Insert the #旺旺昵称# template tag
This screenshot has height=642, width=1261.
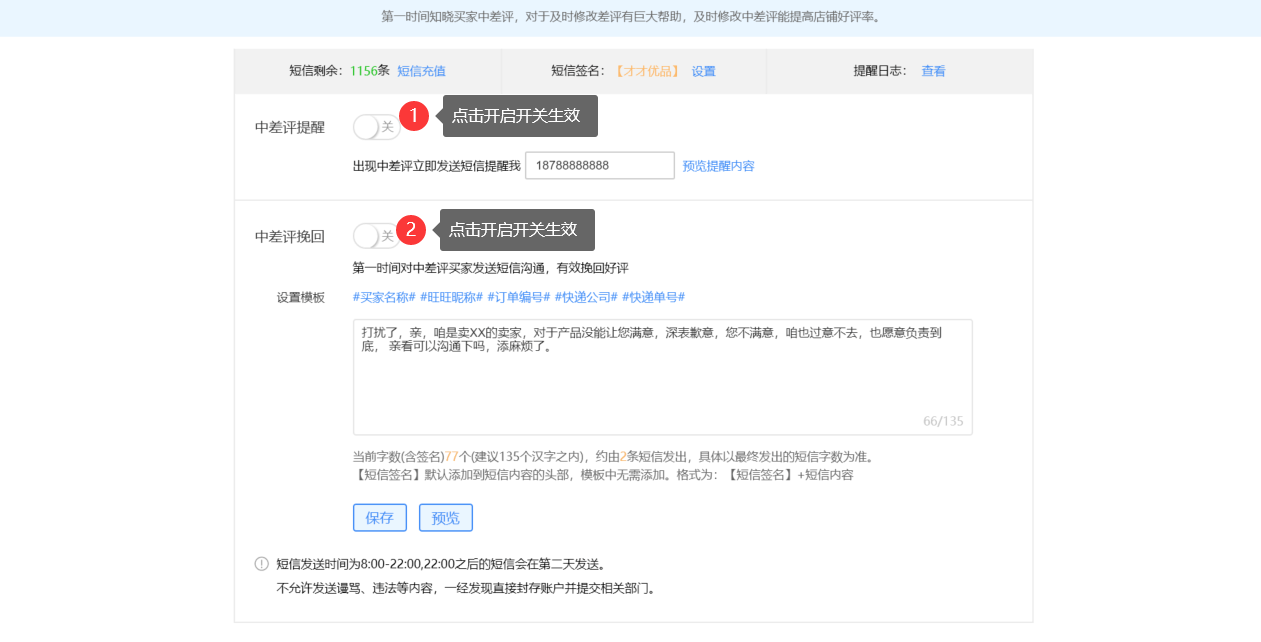click(452, 297)
